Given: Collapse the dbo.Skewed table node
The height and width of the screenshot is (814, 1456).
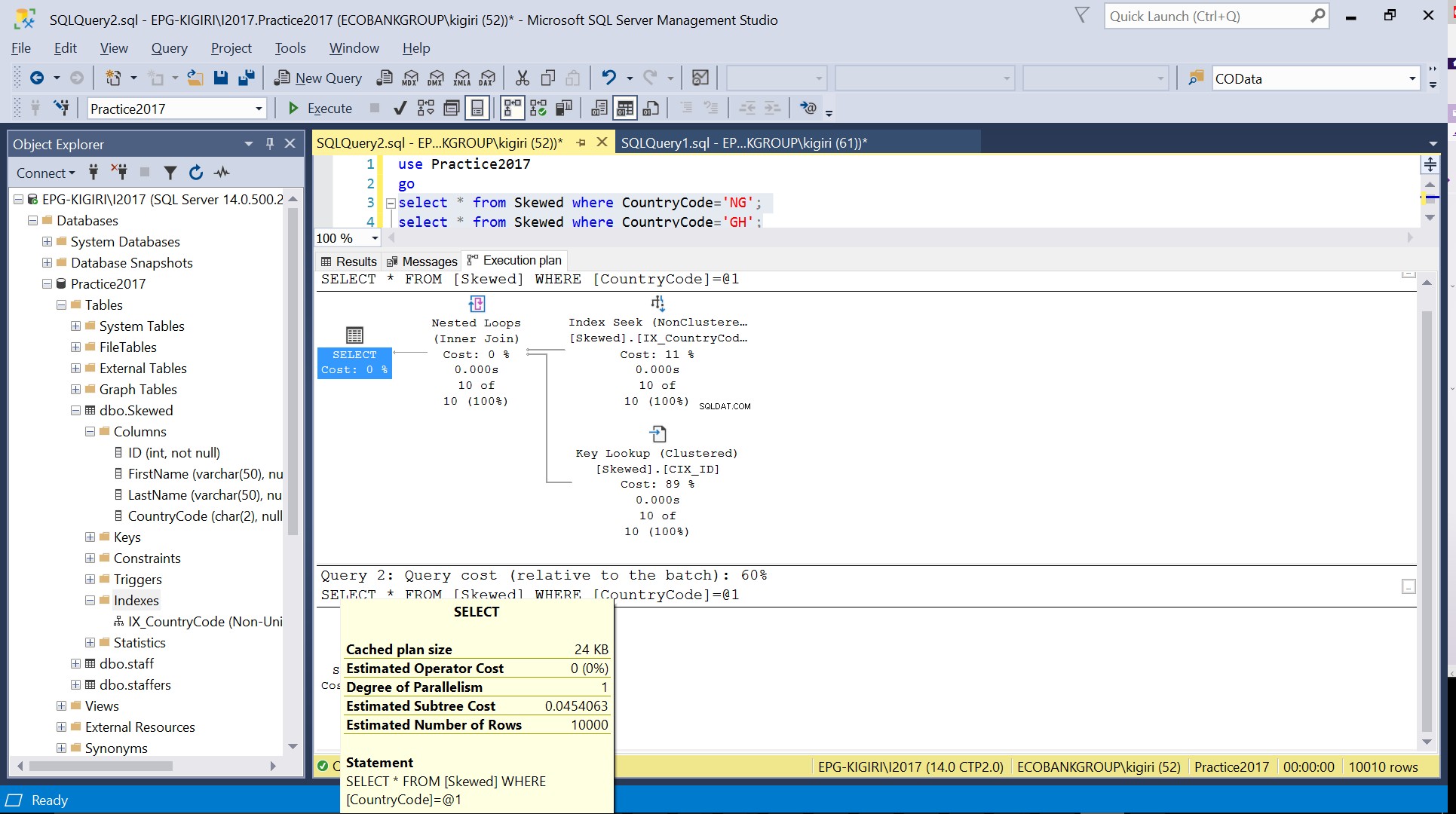Looking at the screenshot, I should point(76,411).
